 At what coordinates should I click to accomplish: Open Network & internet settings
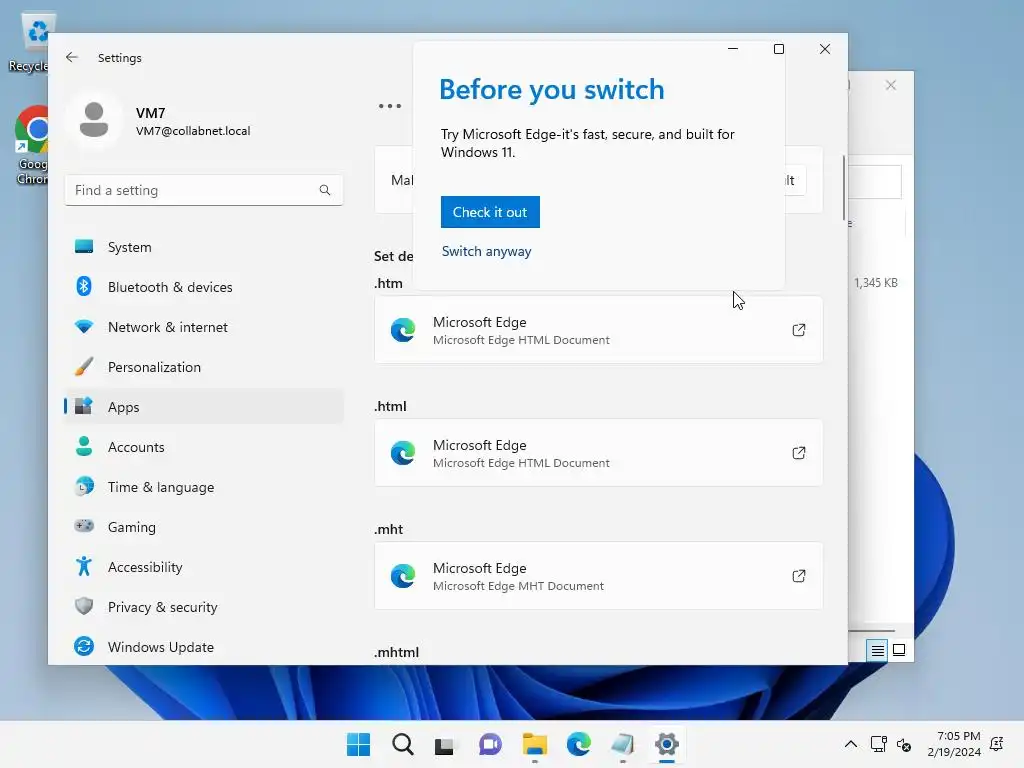coord(204,327)
